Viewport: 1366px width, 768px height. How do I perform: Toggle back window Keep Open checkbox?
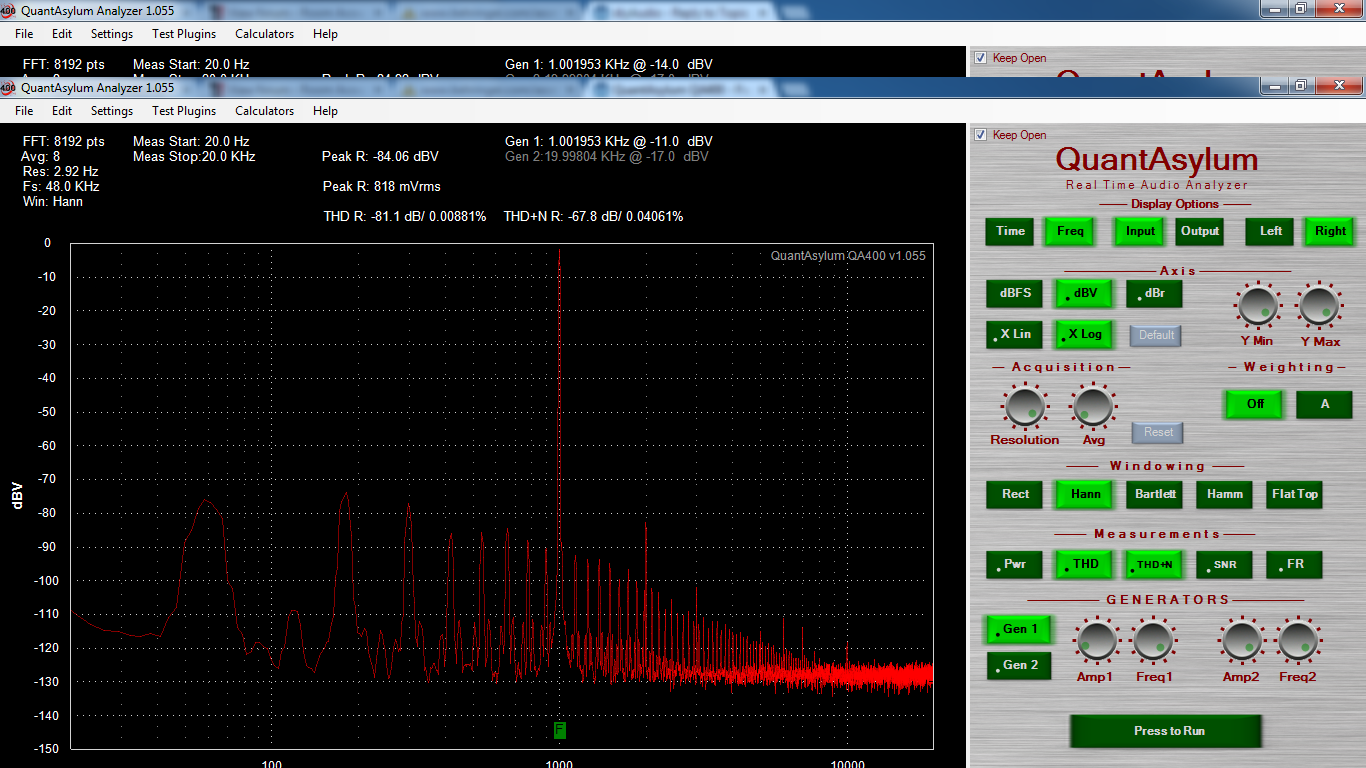point(981,58)
